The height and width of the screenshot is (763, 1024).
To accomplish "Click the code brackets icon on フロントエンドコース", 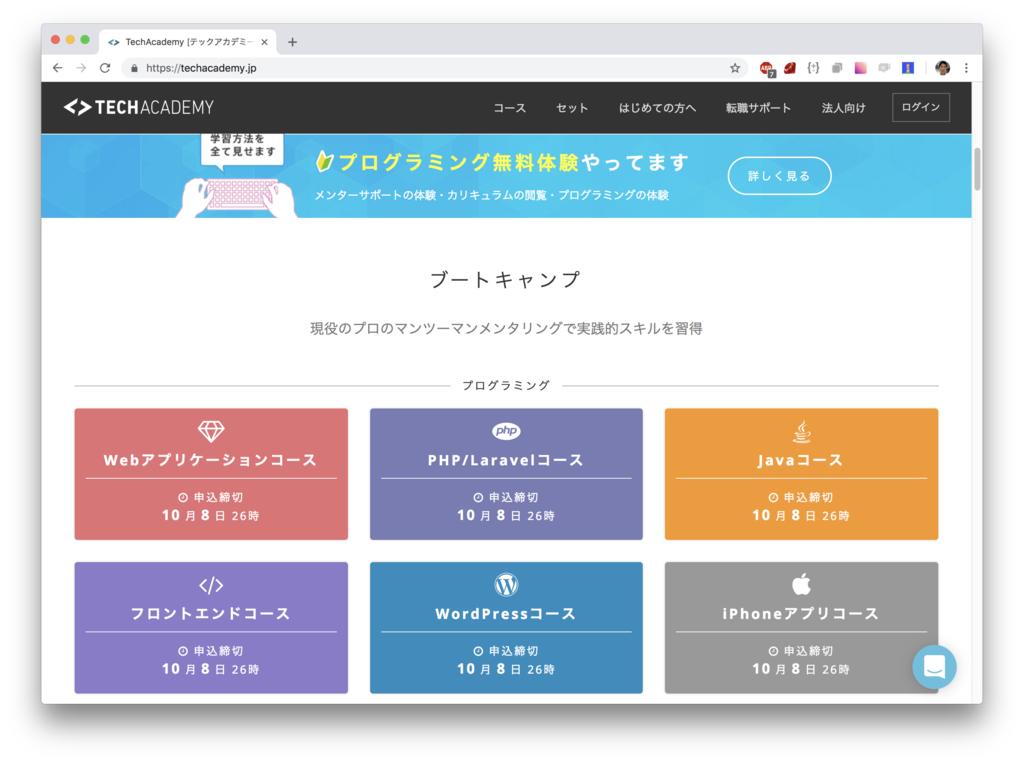I will pos(210,585).
